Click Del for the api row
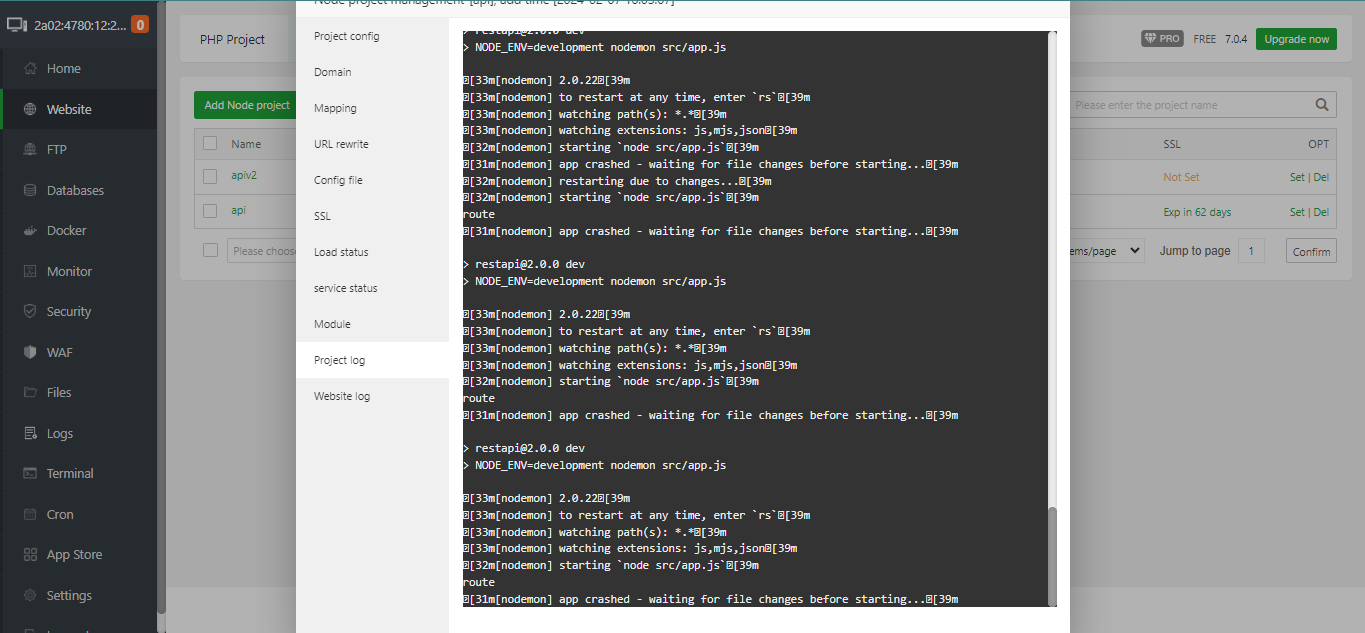This screenshot has height=633, width=1365. [x=1321, y=212]
